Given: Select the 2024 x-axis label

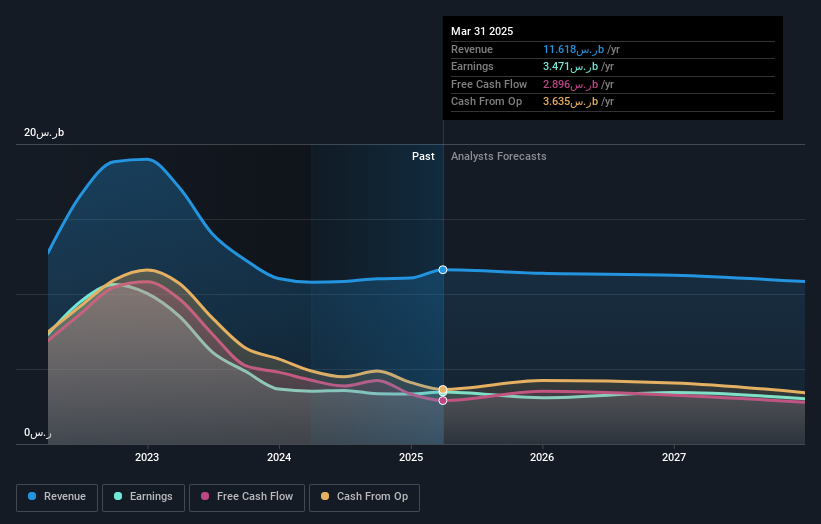Looking at the screenshot, I should tap(279, 457).
